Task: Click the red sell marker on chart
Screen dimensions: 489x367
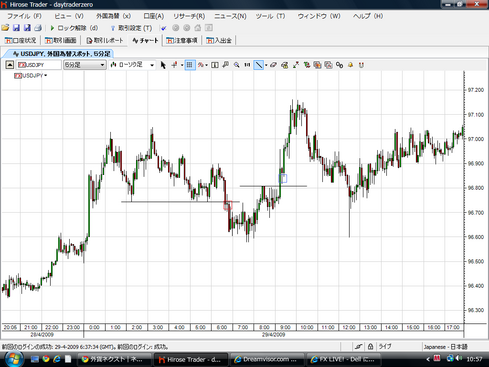Action: (228, 205)
